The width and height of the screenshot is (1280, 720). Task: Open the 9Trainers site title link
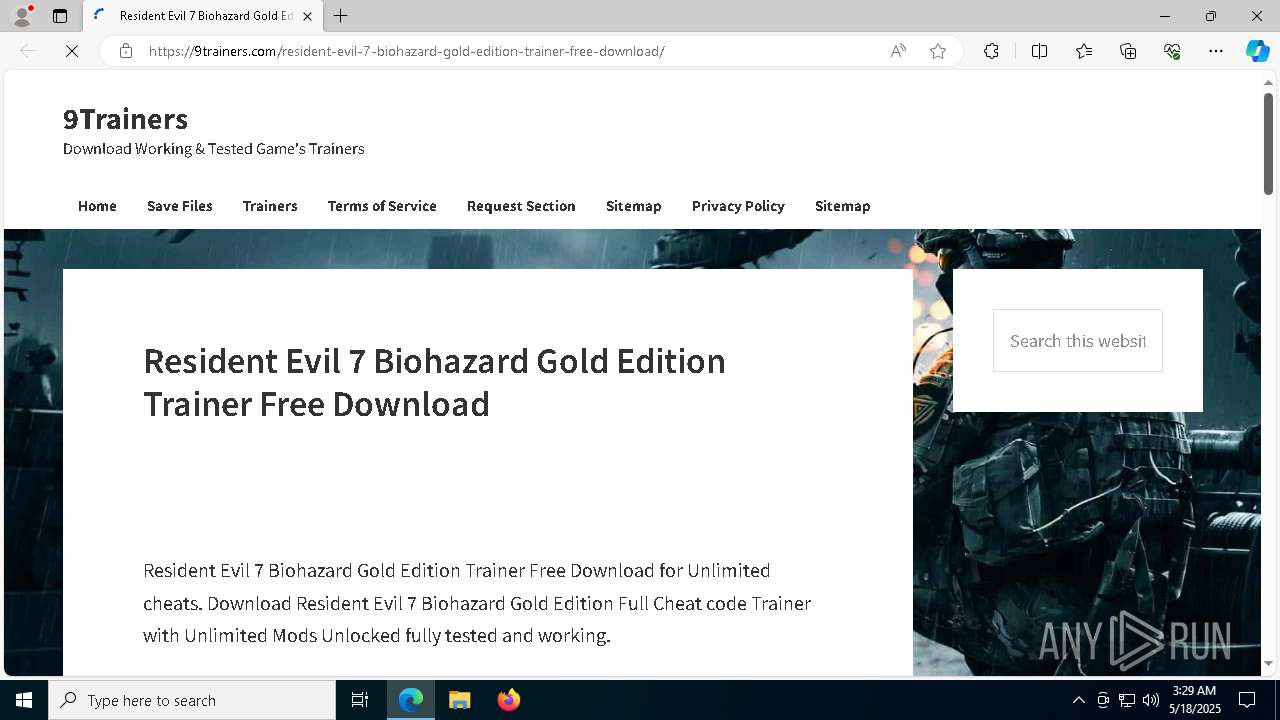125,119
